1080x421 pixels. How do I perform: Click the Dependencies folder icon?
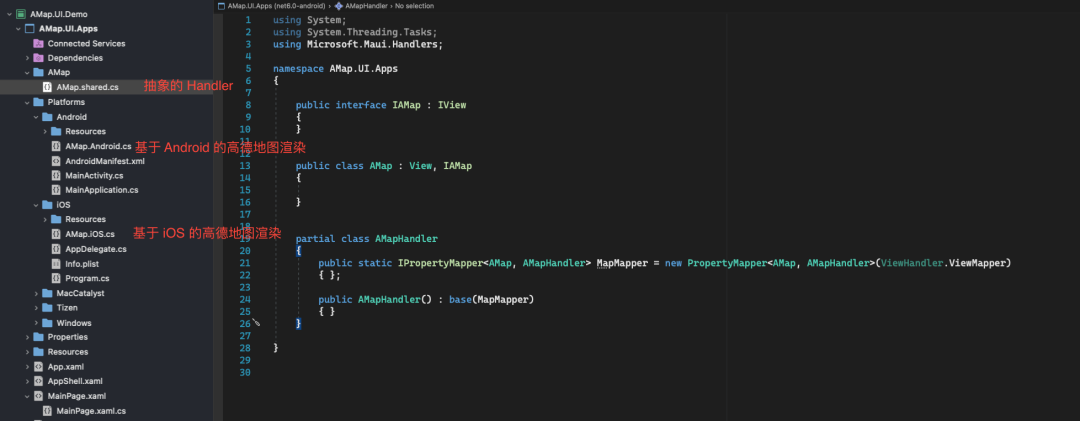click(x=39, y=58)
